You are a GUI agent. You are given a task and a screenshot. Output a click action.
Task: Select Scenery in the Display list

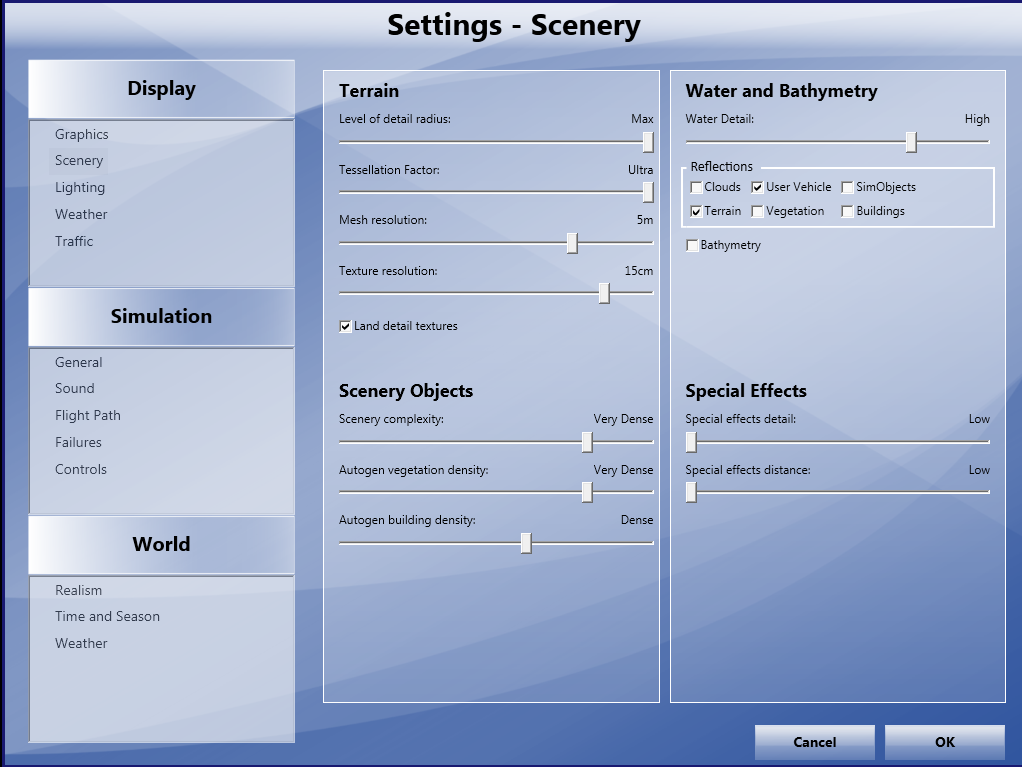(x=79, y=160)
